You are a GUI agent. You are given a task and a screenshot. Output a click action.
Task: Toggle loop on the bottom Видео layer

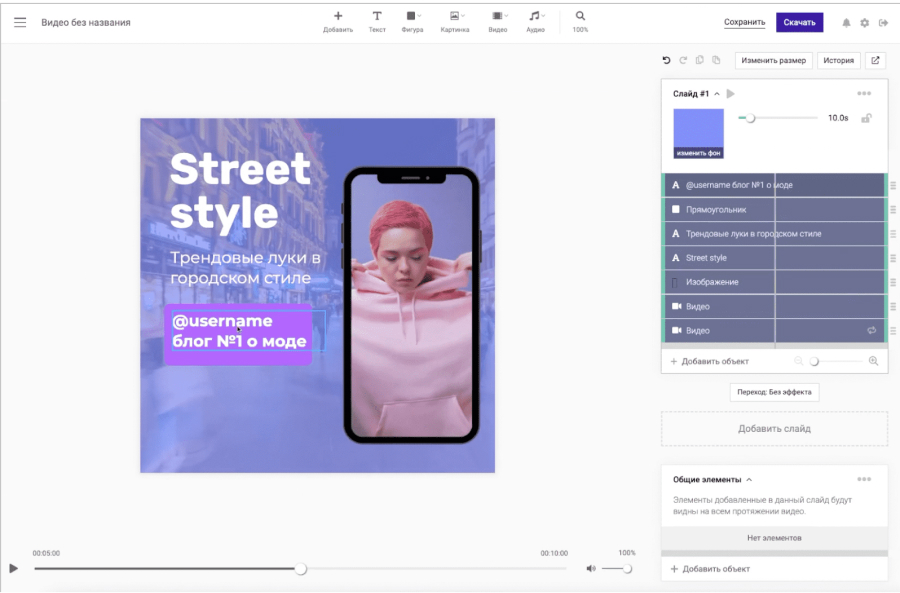tap(872, 331)
